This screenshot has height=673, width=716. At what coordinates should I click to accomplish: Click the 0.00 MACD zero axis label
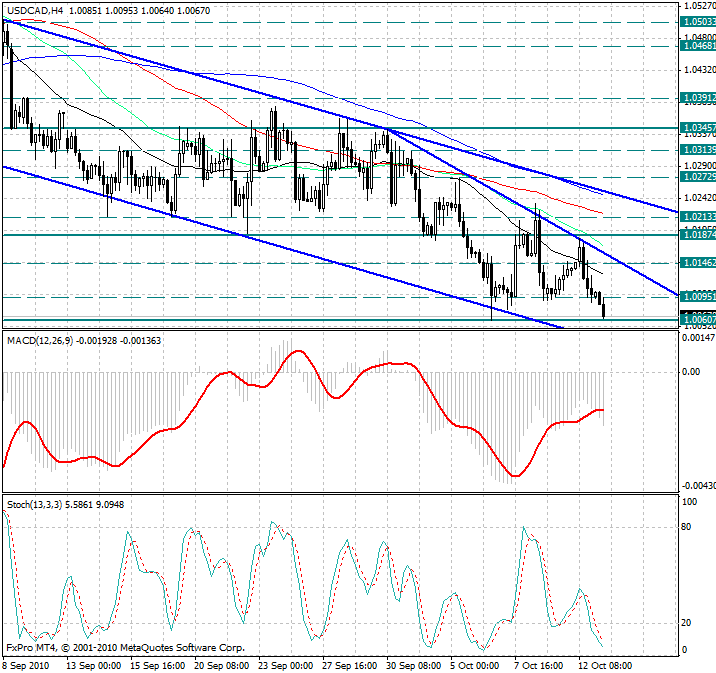[691, 372]
